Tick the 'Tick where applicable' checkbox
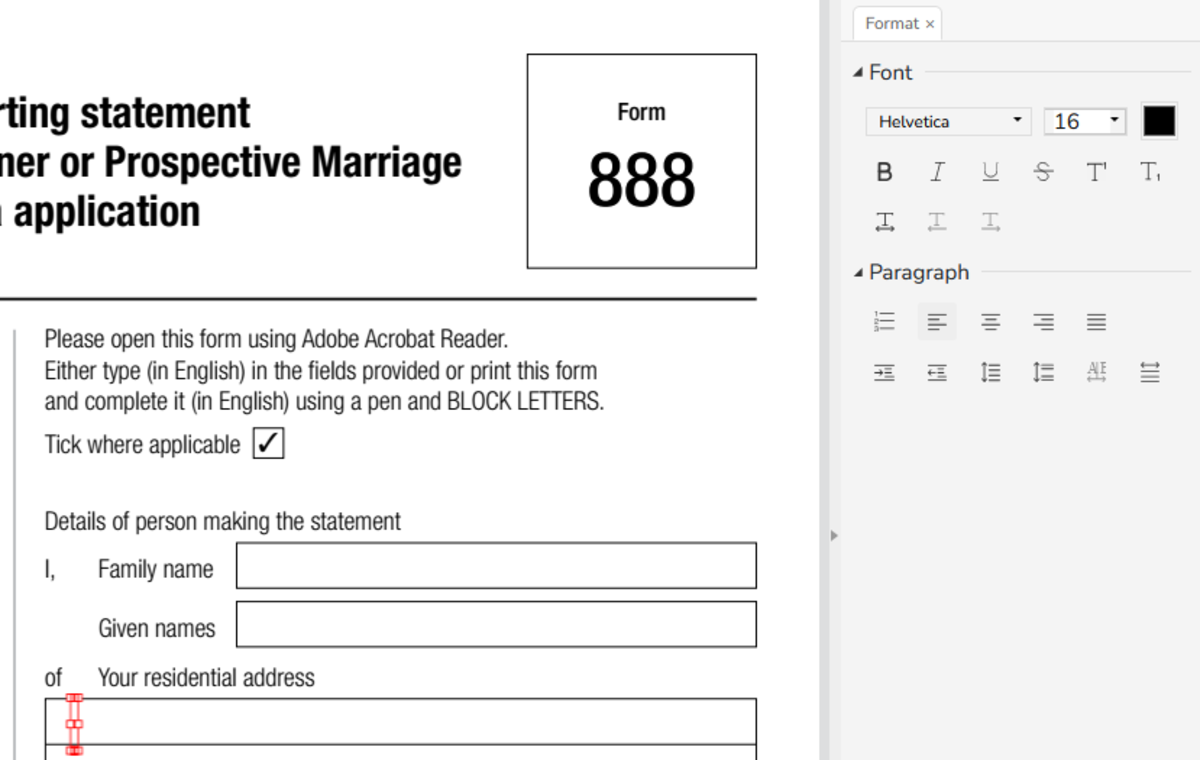 (267, 442)
